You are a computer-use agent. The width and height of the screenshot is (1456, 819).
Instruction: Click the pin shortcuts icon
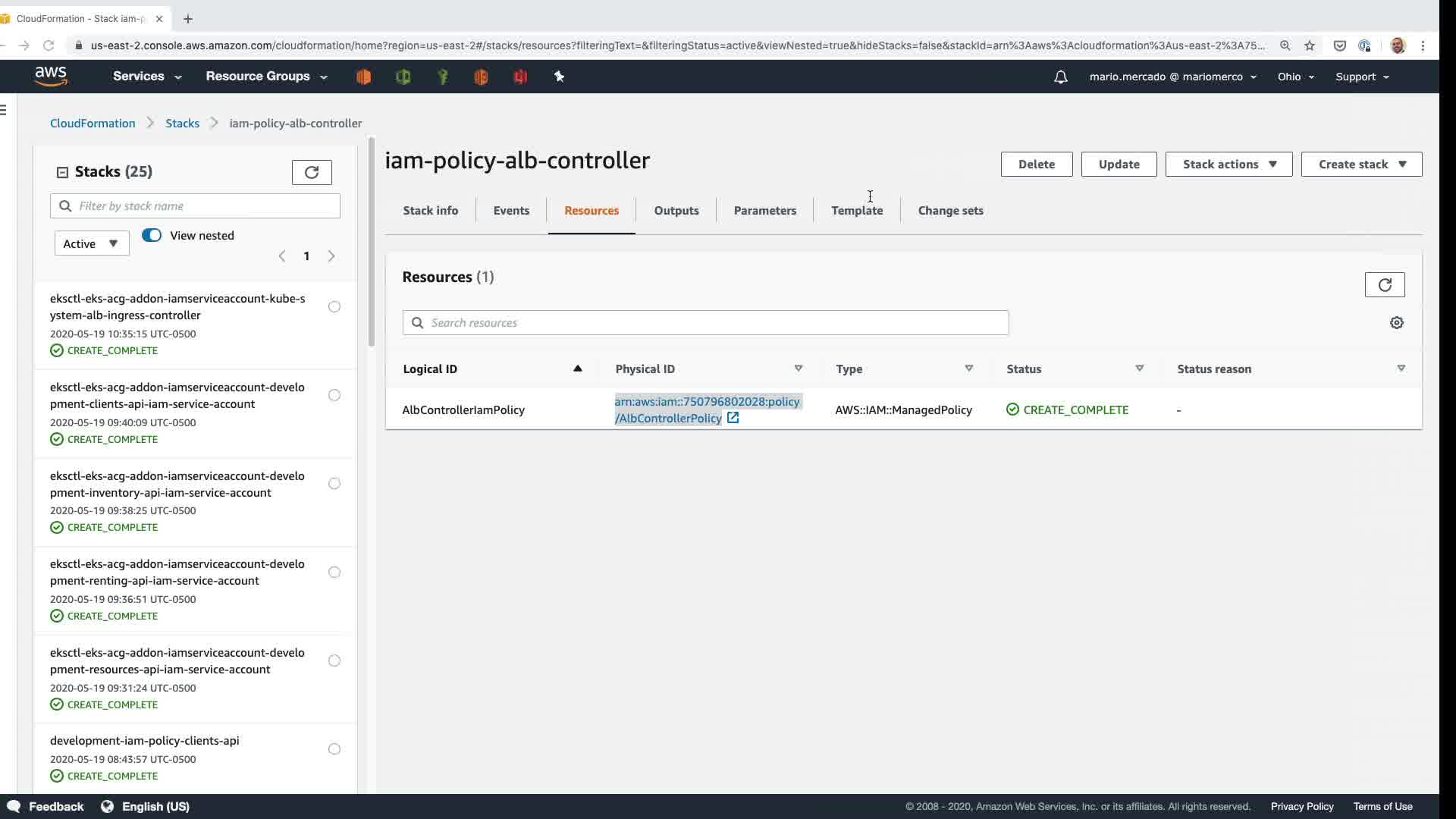point(559,77)
